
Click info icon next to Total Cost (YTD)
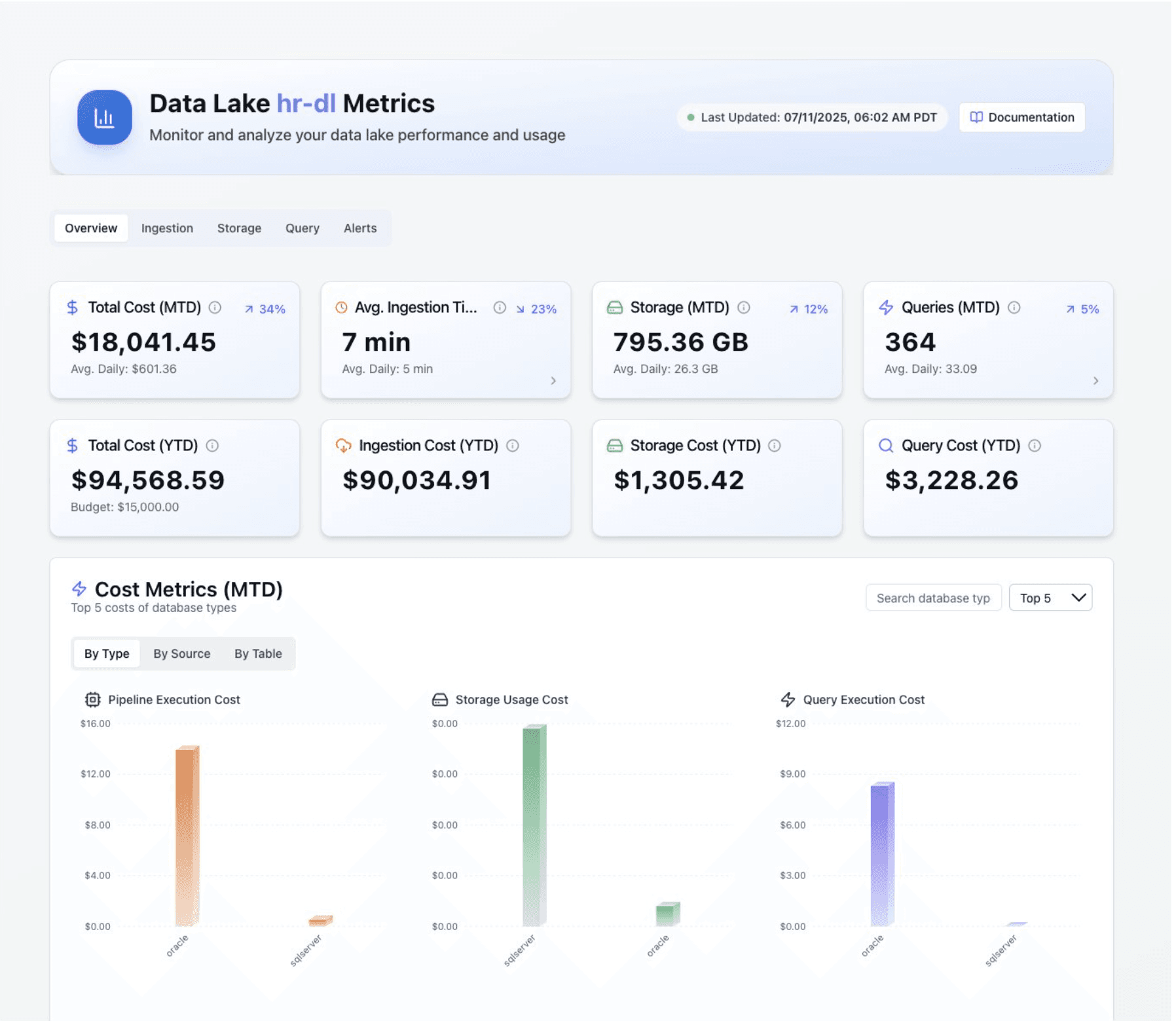pos(212,446)
